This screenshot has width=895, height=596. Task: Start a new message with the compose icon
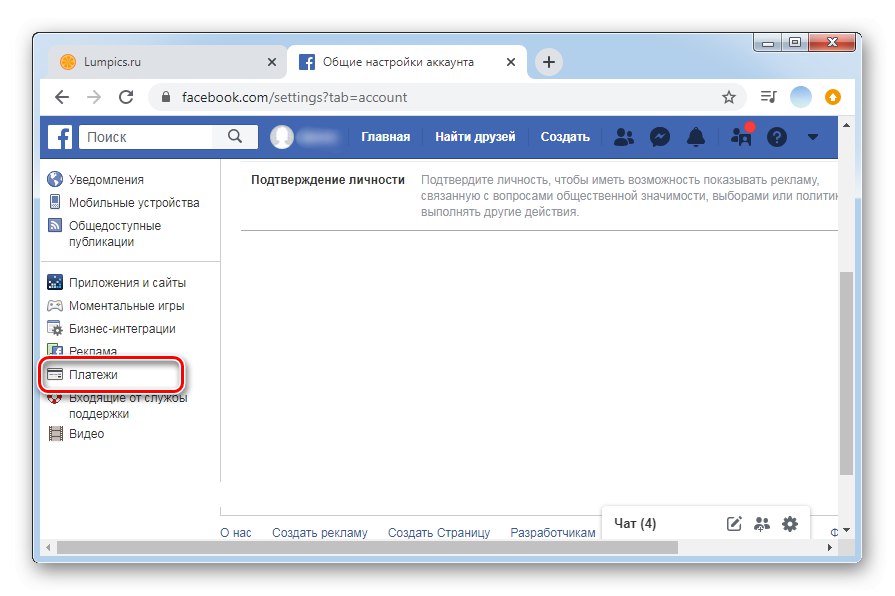pos(734,523)
